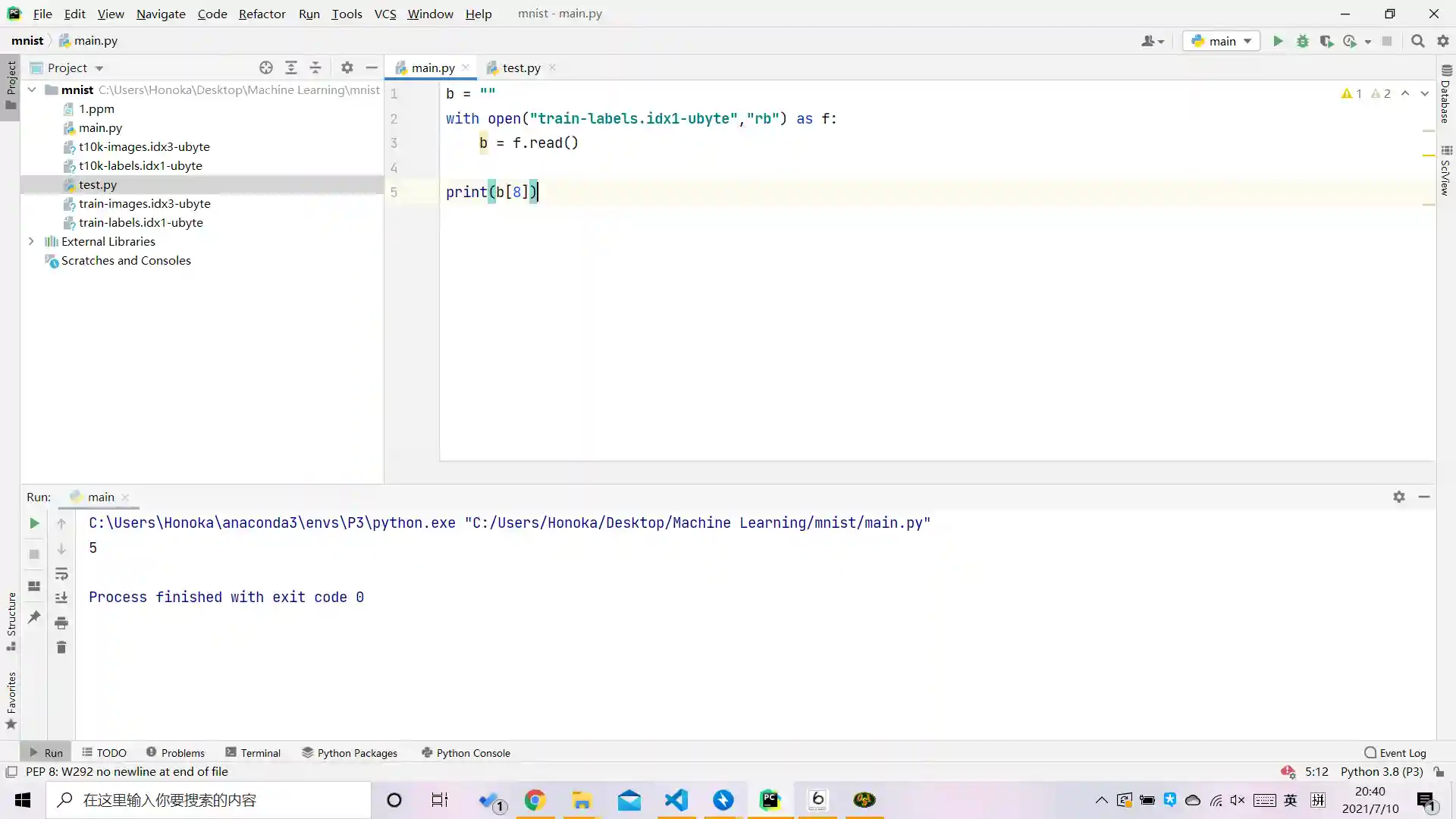The image size is (1456, 819).
Task: Click the profiler run icon
Action: click(1350, 41)
